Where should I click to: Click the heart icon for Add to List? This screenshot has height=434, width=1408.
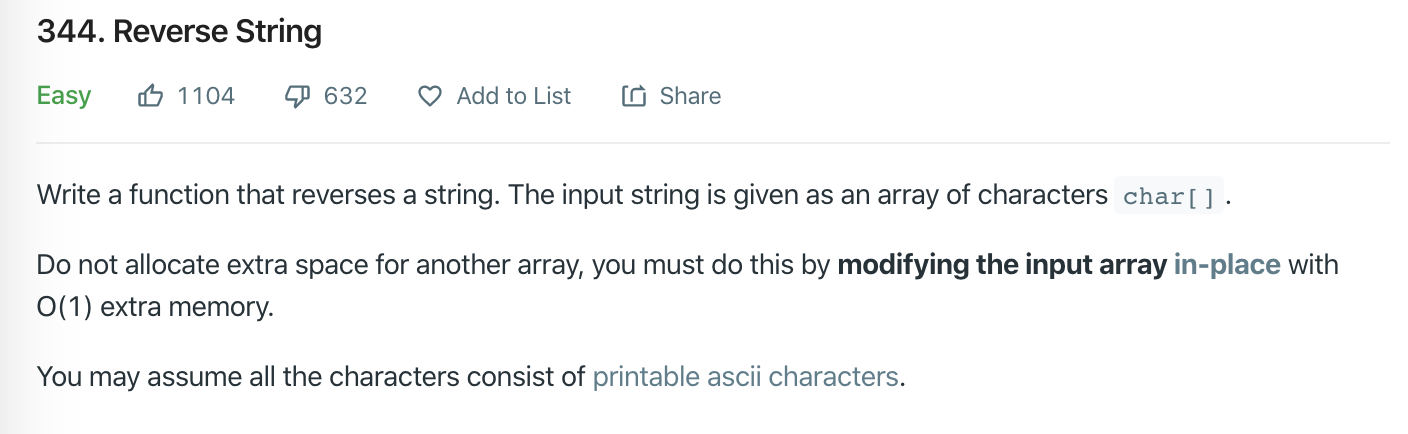429,96
